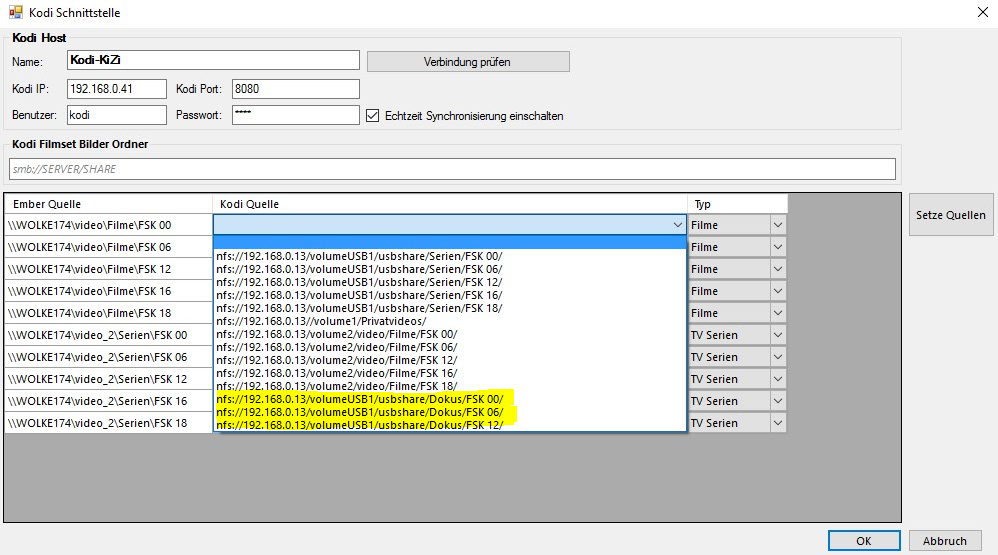Select nfs volume2/video/Filme/FSK 06/ entry
This screenshot has width=998, height=555.
coord(450,348)
